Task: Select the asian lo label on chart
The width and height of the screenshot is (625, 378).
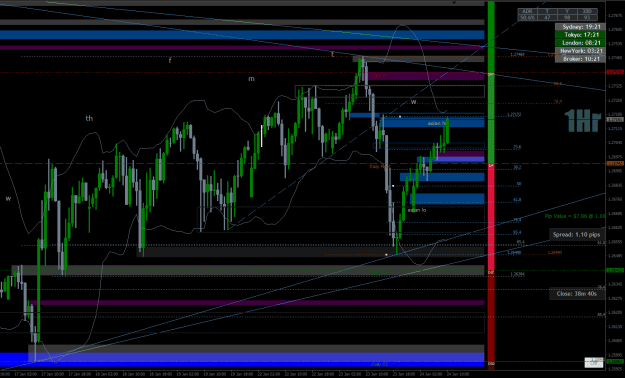Action: 417,210
